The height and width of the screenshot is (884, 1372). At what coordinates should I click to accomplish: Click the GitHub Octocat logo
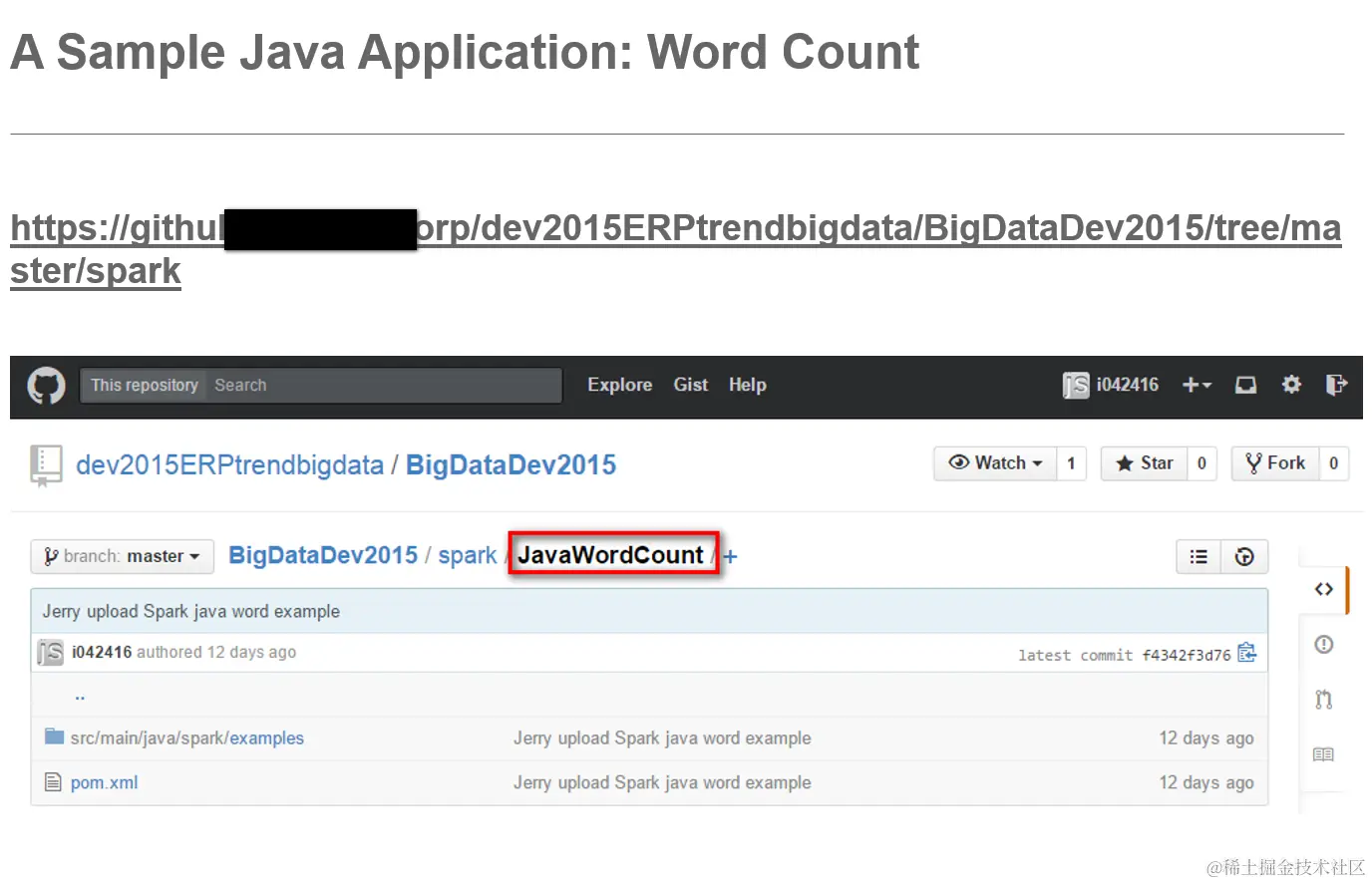pos(46,385)
